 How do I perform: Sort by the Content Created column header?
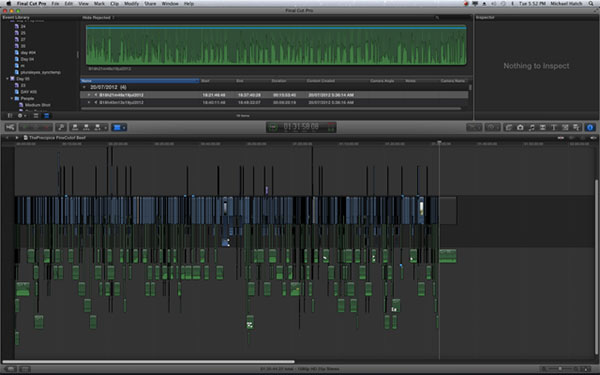[x=321, y=81]
